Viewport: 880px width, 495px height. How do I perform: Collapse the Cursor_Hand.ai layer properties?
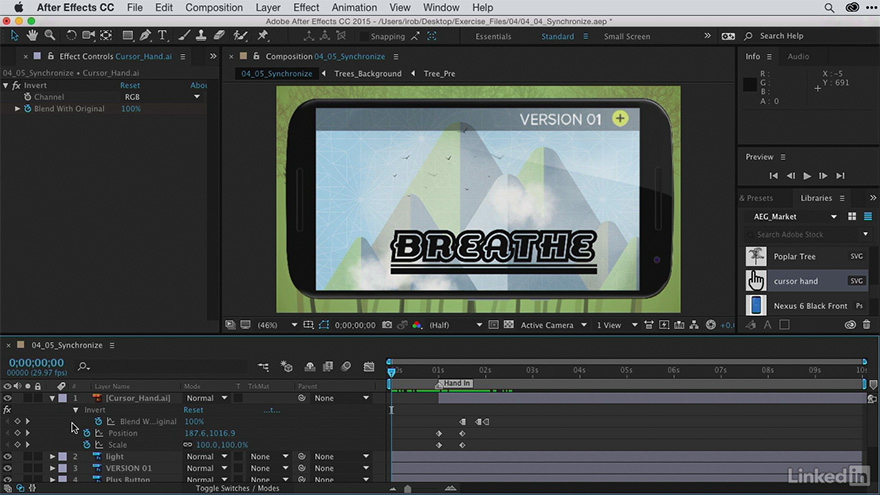click(x=52, y=398)
